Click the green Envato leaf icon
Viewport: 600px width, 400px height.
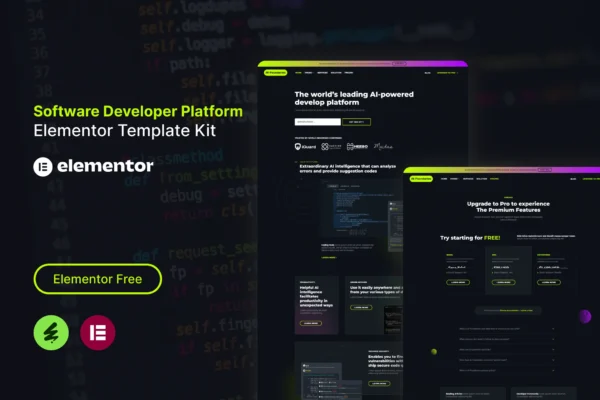click(51, 332)
